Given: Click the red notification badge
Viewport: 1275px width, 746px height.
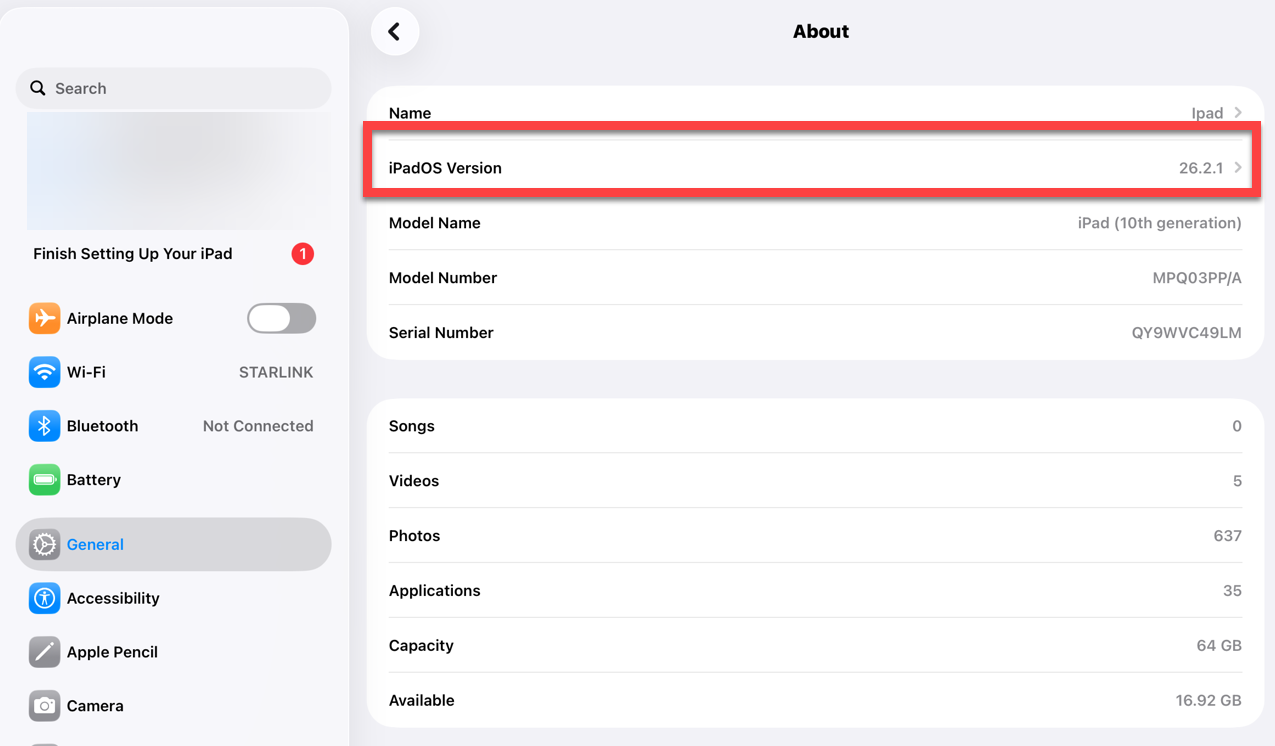Looking at the screenshot, I should pyautogui.click(x=303, y=254).
